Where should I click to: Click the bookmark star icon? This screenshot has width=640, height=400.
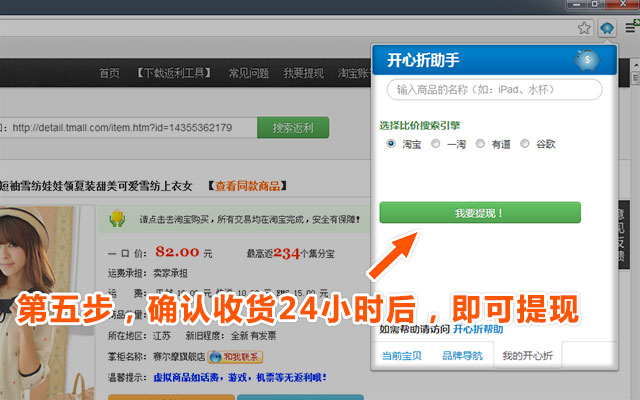click(x=584, y=28)
